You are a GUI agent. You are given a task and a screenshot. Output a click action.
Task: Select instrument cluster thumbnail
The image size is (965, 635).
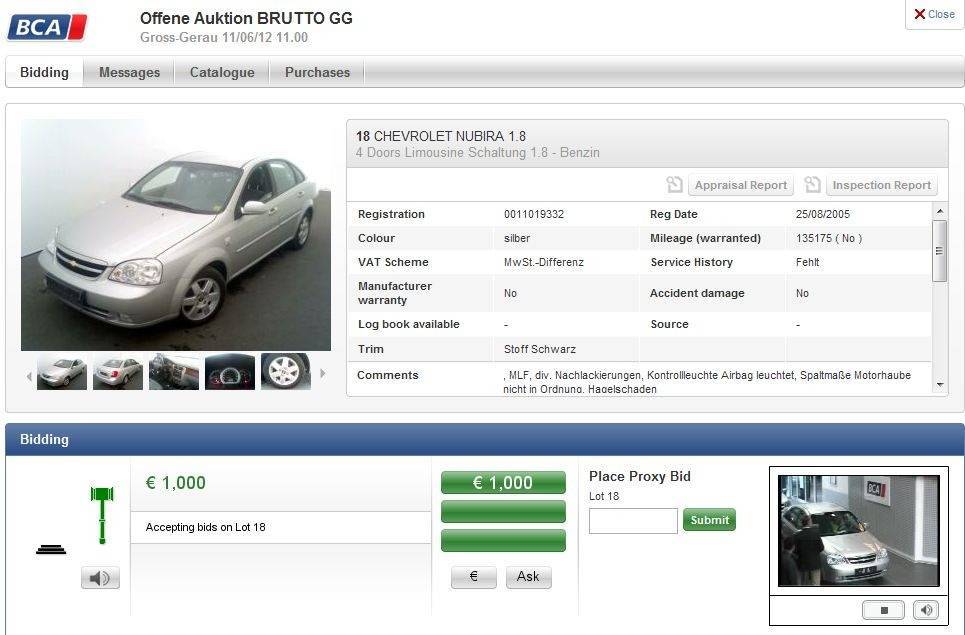230,372
